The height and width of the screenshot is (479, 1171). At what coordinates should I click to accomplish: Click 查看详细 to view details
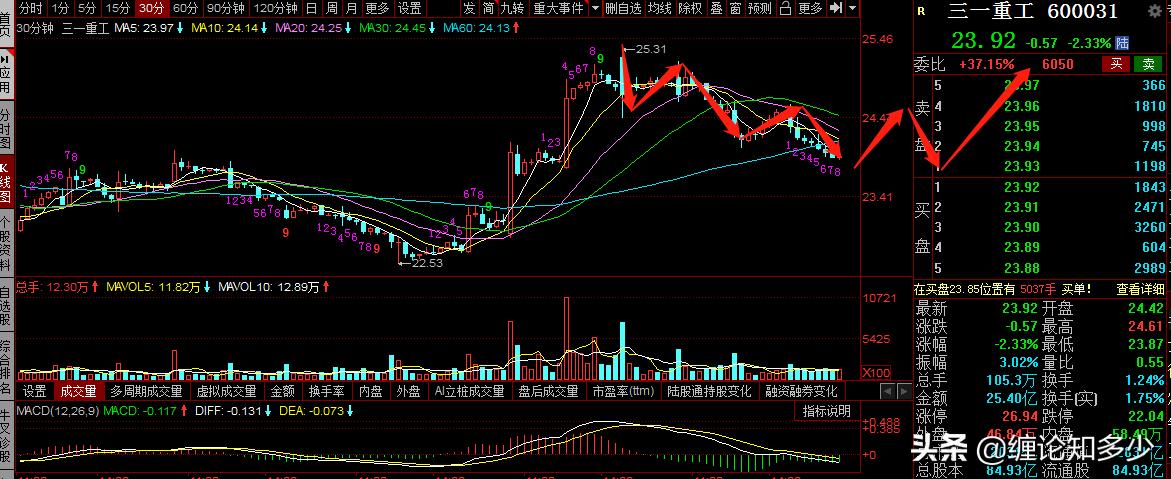[1140, 288]
